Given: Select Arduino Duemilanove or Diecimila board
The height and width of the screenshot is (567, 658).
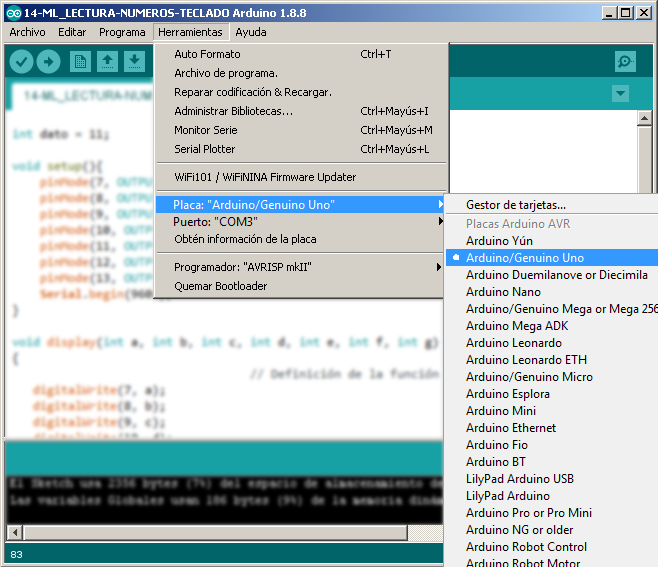Looking at the screenshot, I should pyautogui.click(x=551, y=275).
